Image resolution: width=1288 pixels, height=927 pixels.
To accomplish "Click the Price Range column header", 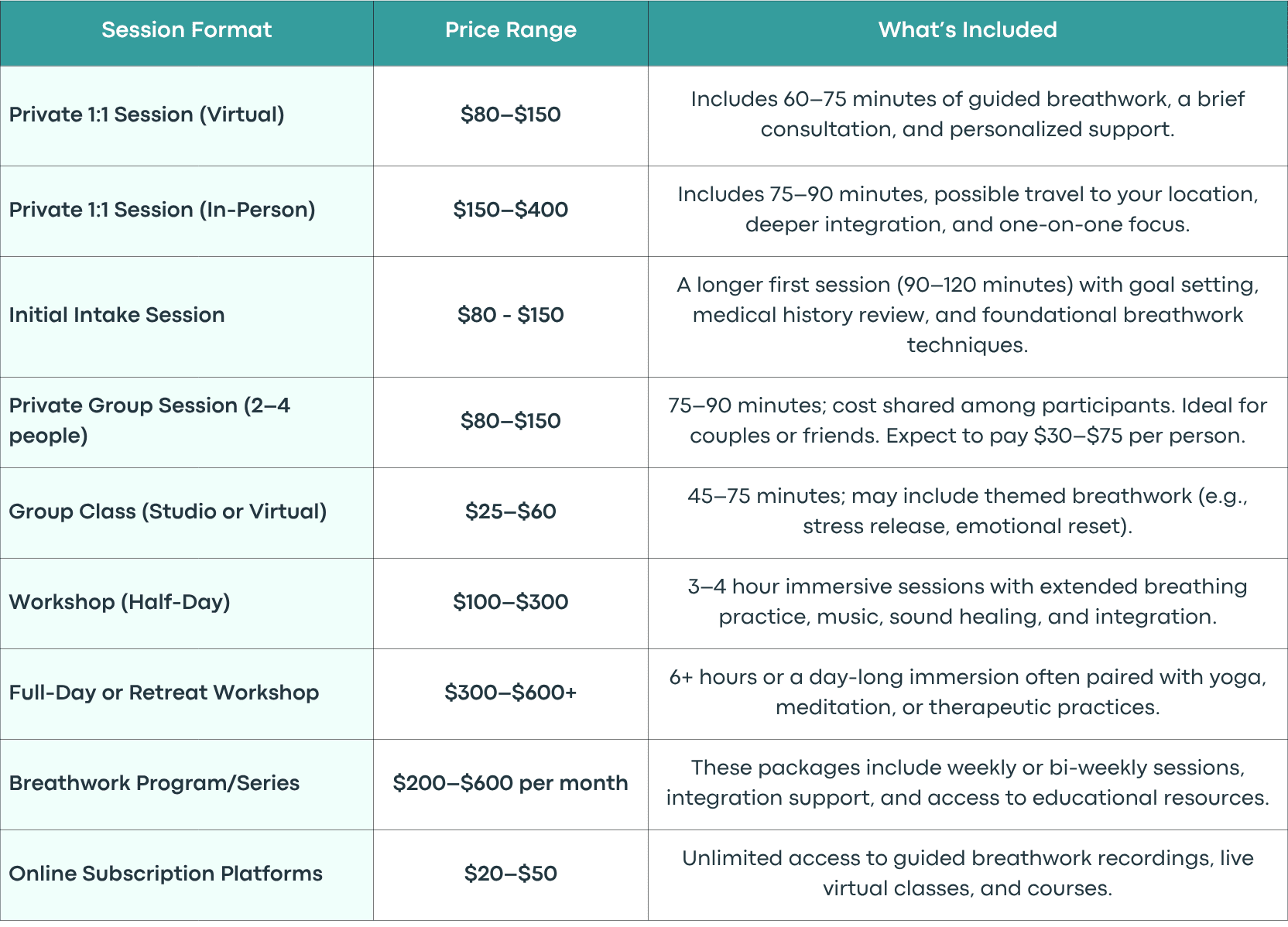I will tap(511, 30).
